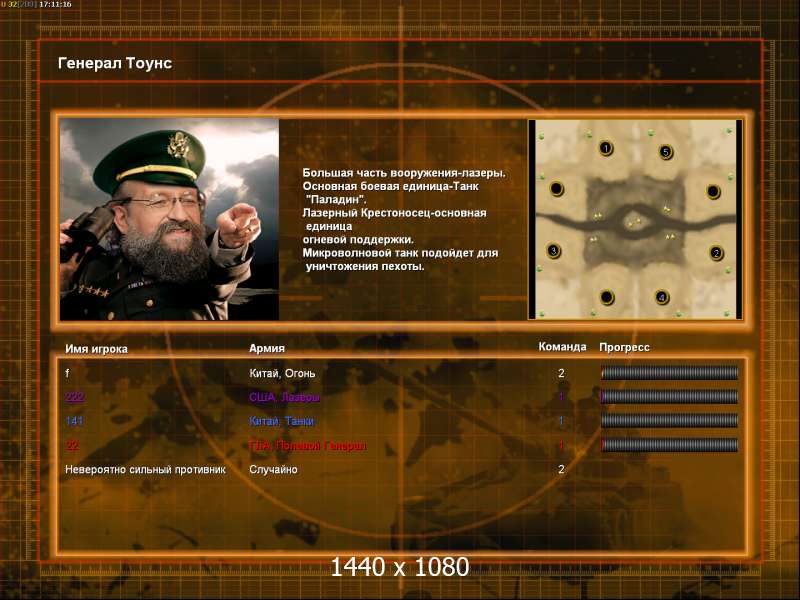Click the line 'Основная боевая единица-Танк'

[390, 186]
